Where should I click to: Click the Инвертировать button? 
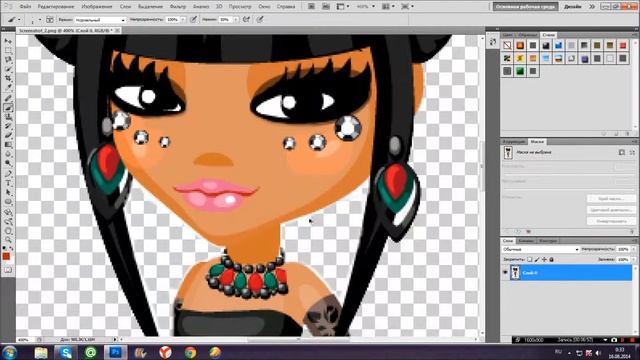pyautogui.click(x=611, y=221)
